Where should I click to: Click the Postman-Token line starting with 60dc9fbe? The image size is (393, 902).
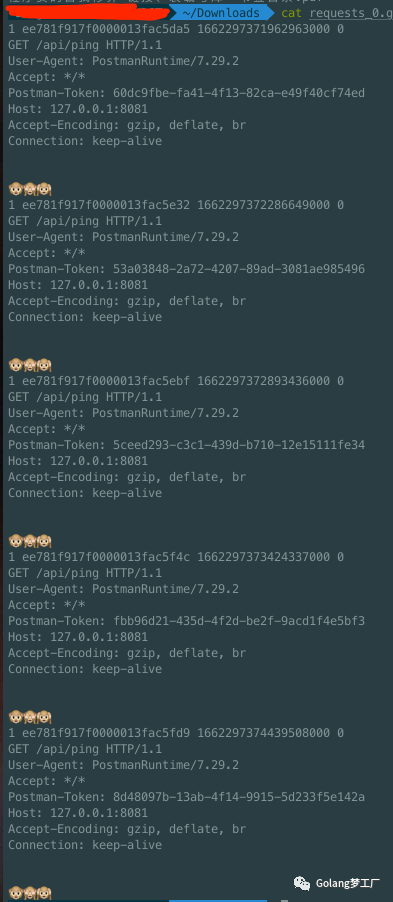(186, 93)
